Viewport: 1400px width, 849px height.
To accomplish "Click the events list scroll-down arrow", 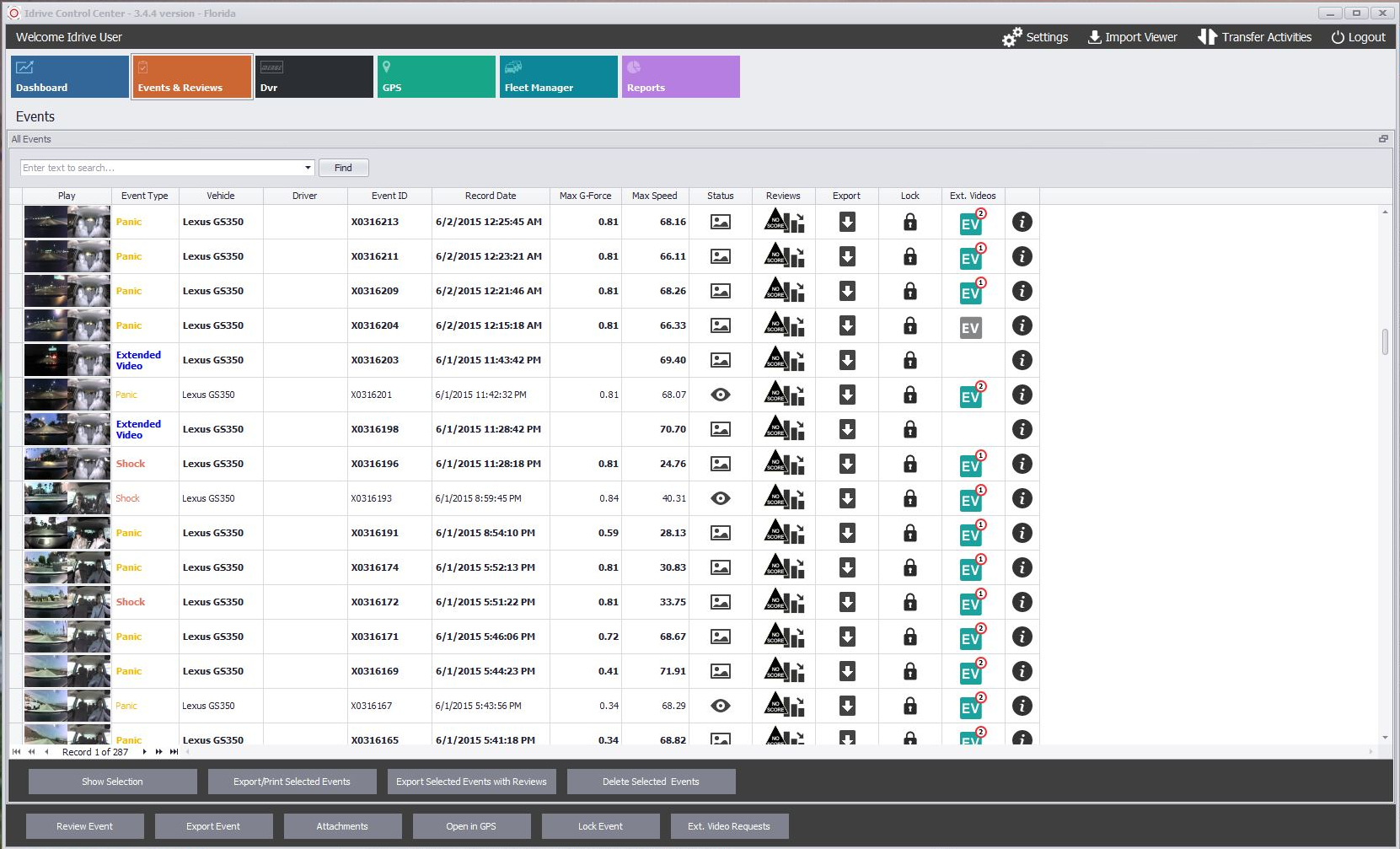I will [1385, 738].
